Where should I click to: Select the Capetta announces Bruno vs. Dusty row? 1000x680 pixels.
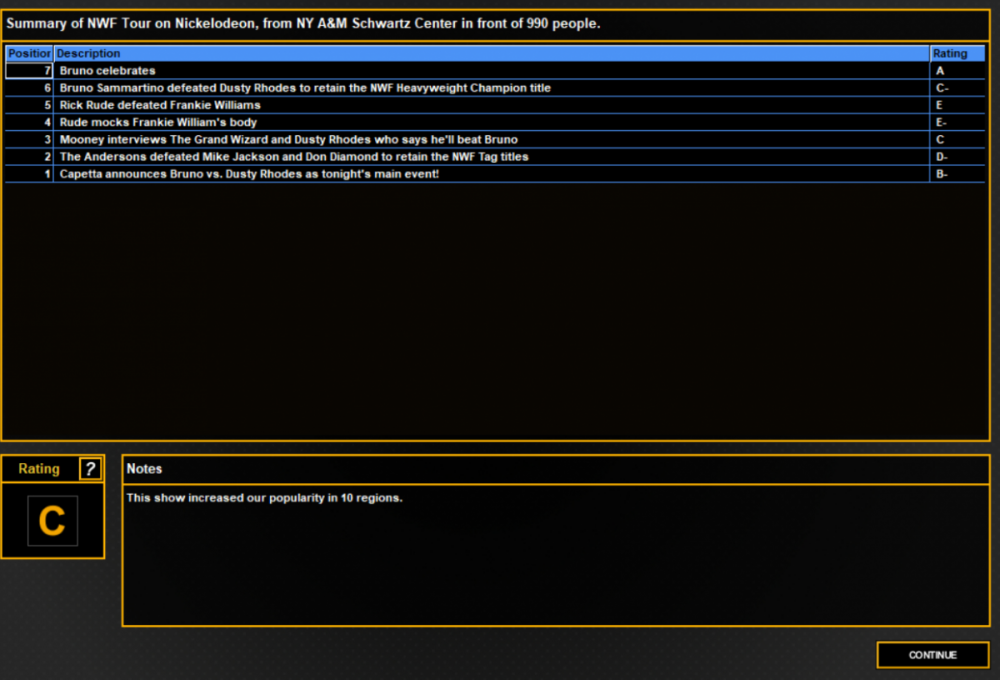(495, 174)
